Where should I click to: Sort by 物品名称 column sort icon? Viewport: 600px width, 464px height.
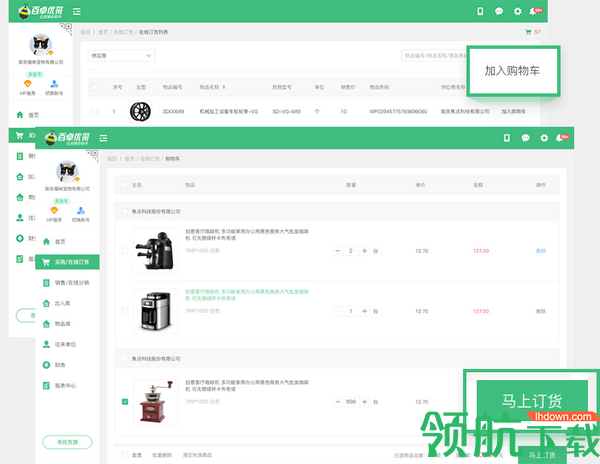(224, 87)
